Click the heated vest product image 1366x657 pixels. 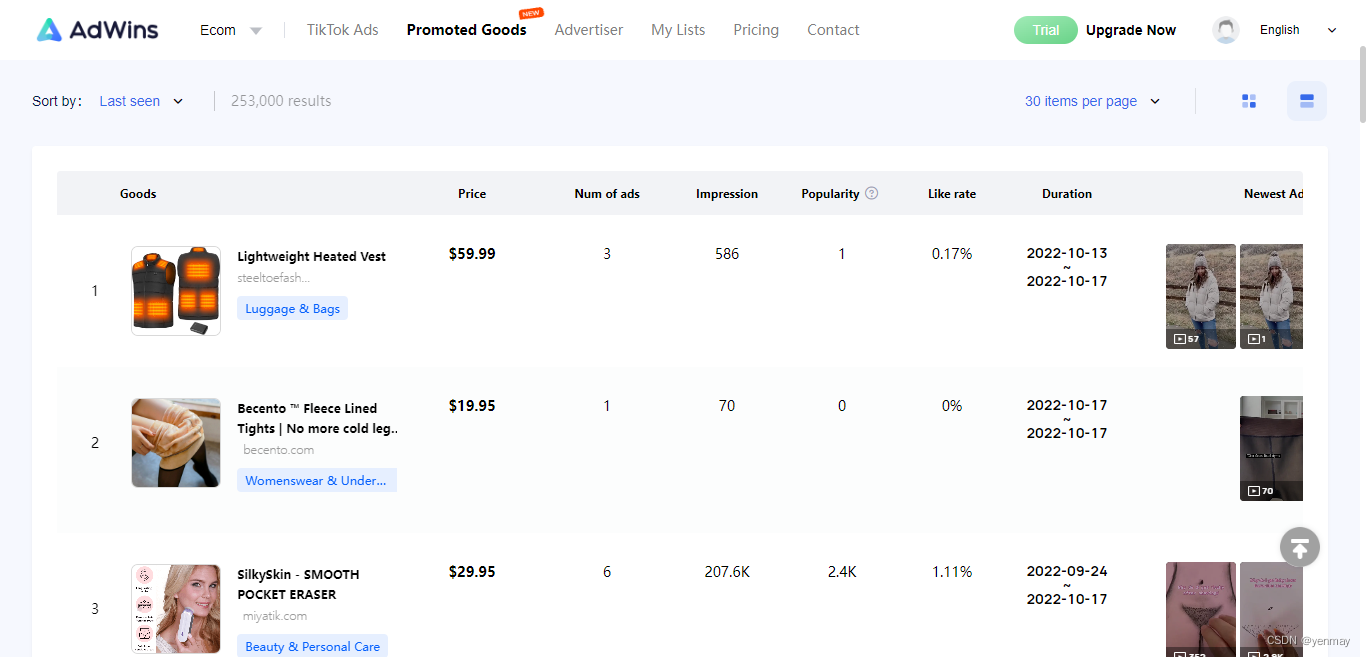(x=176, y=291)
